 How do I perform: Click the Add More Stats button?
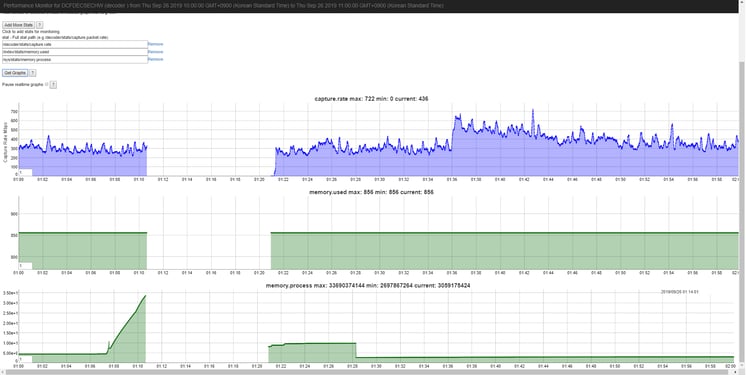click(19, 25)
